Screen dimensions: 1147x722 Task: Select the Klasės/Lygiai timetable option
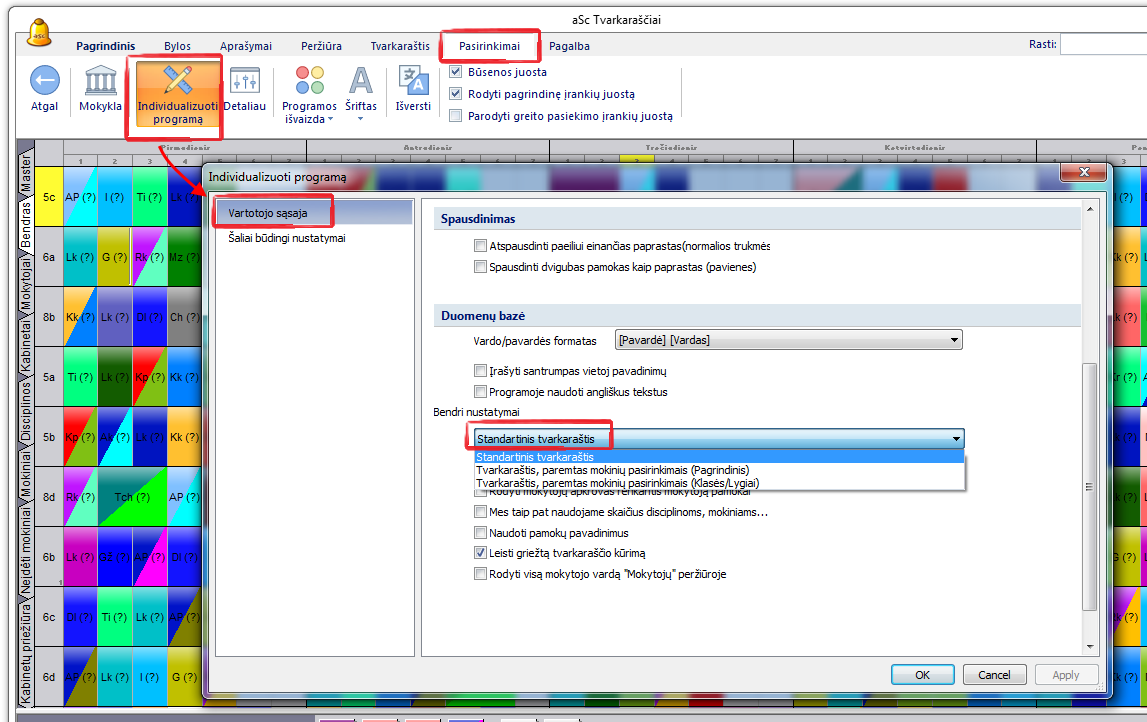[x=617, y=483]
